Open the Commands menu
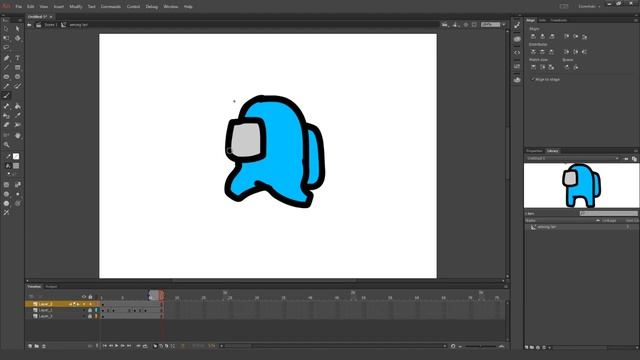The image size is (640, 360). [111, 7]
